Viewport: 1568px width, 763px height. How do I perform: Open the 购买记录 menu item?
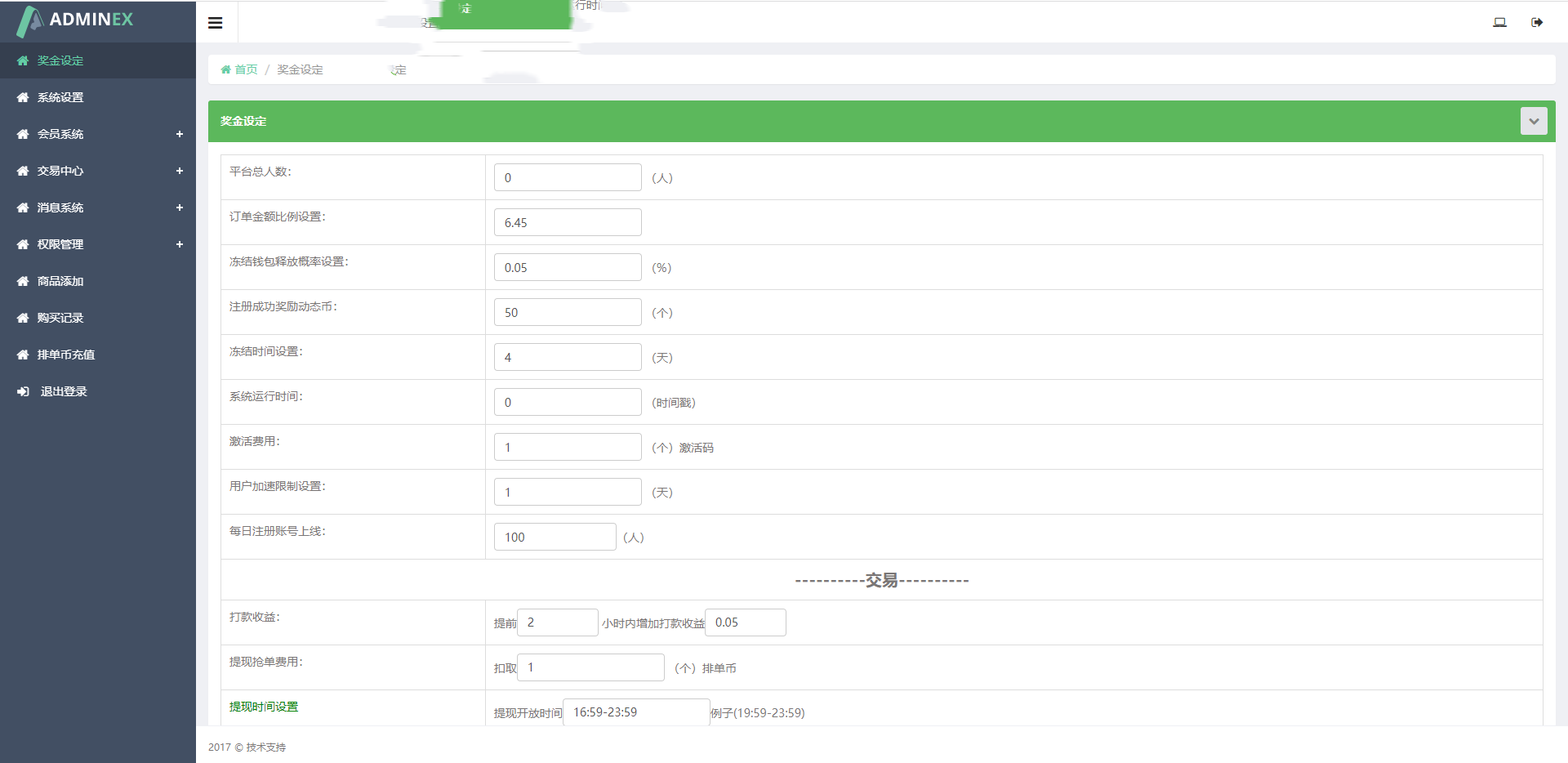tap(60, 318)
